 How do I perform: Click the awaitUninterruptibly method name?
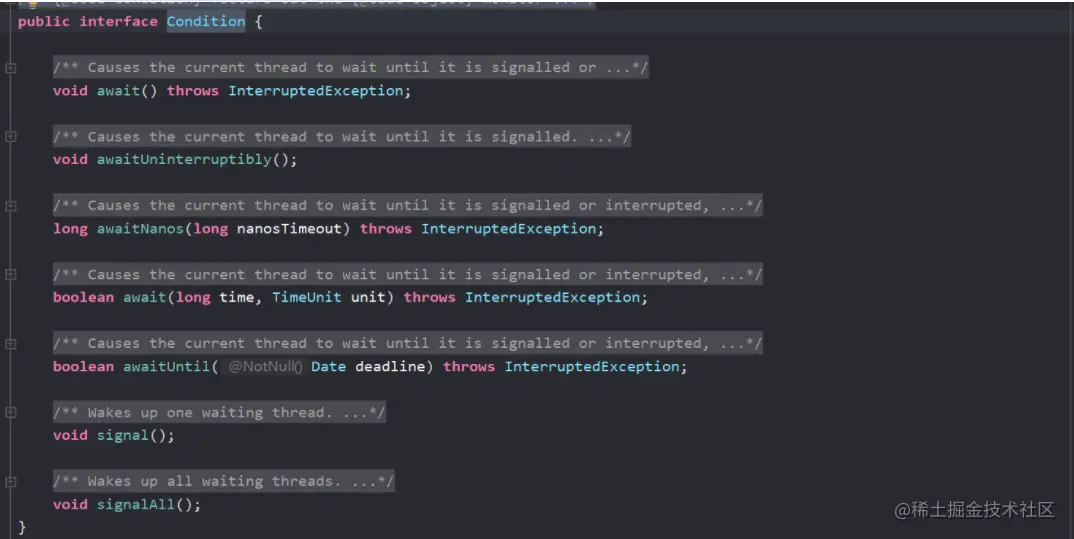click(184, 160)
